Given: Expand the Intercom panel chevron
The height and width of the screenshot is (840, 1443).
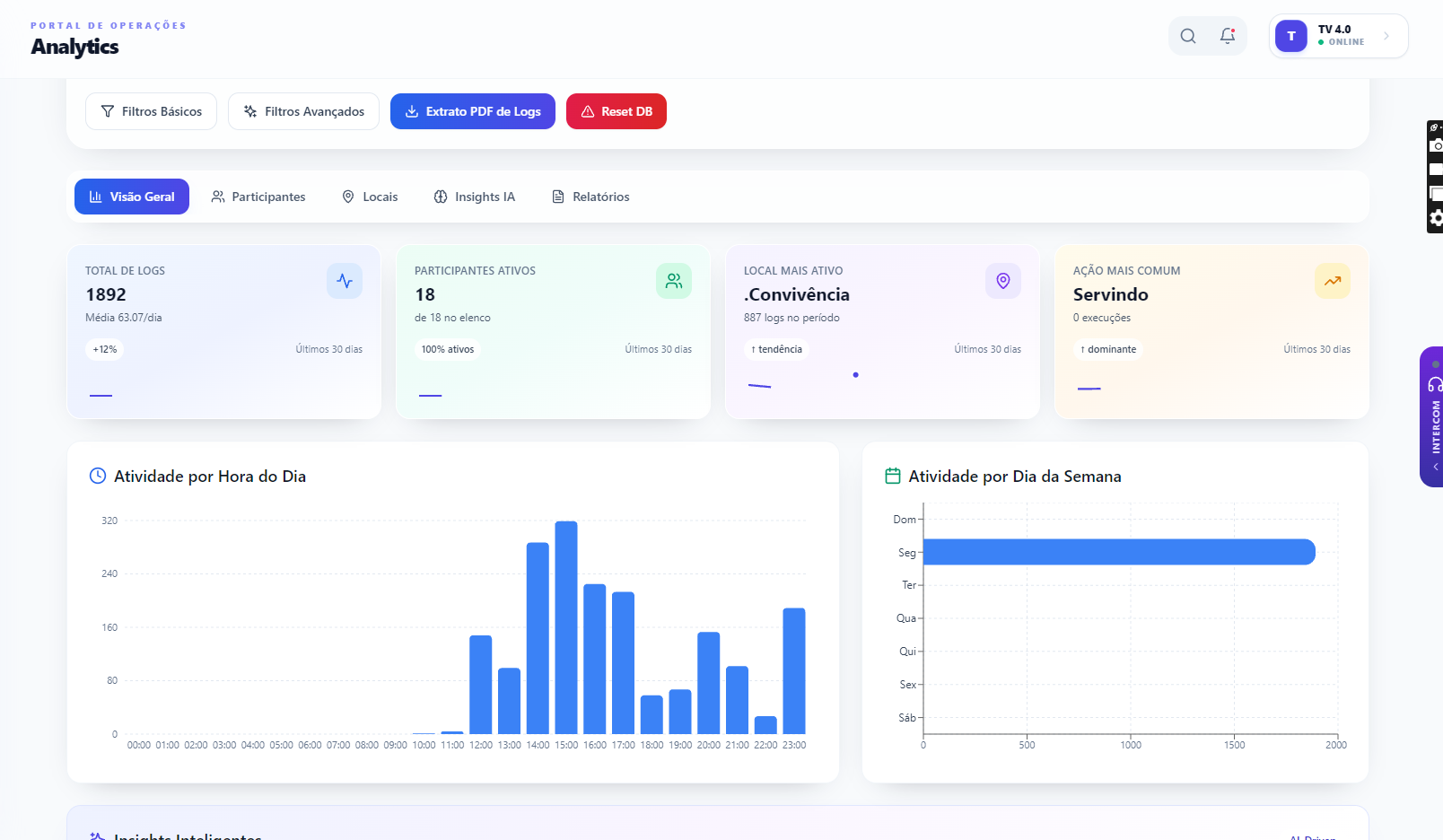Looking at the screenshot, I should tap(1436, 467).
